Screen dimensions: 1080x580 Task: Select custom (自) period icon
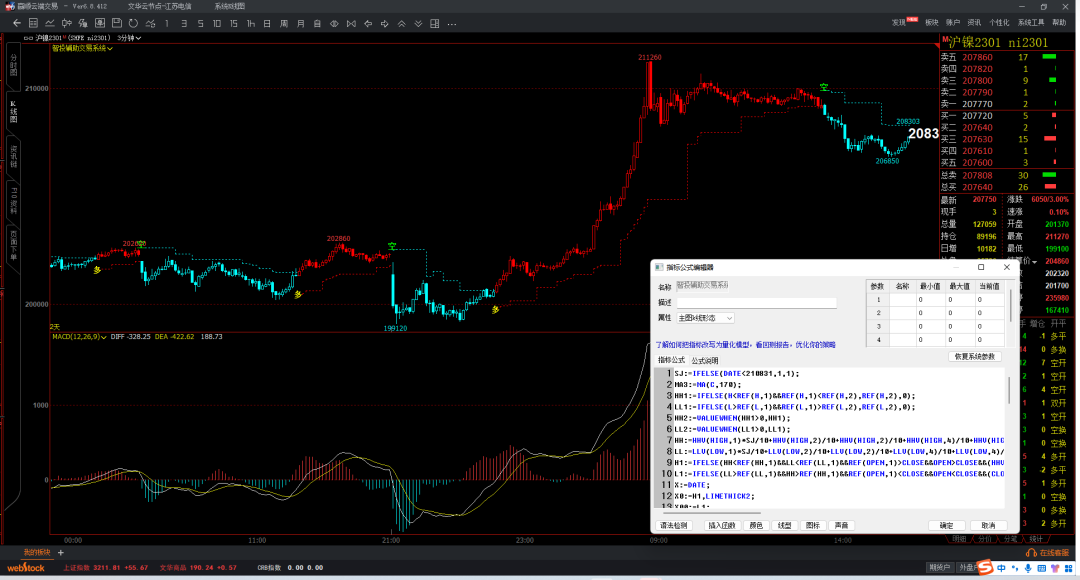[x=317, y=23]
